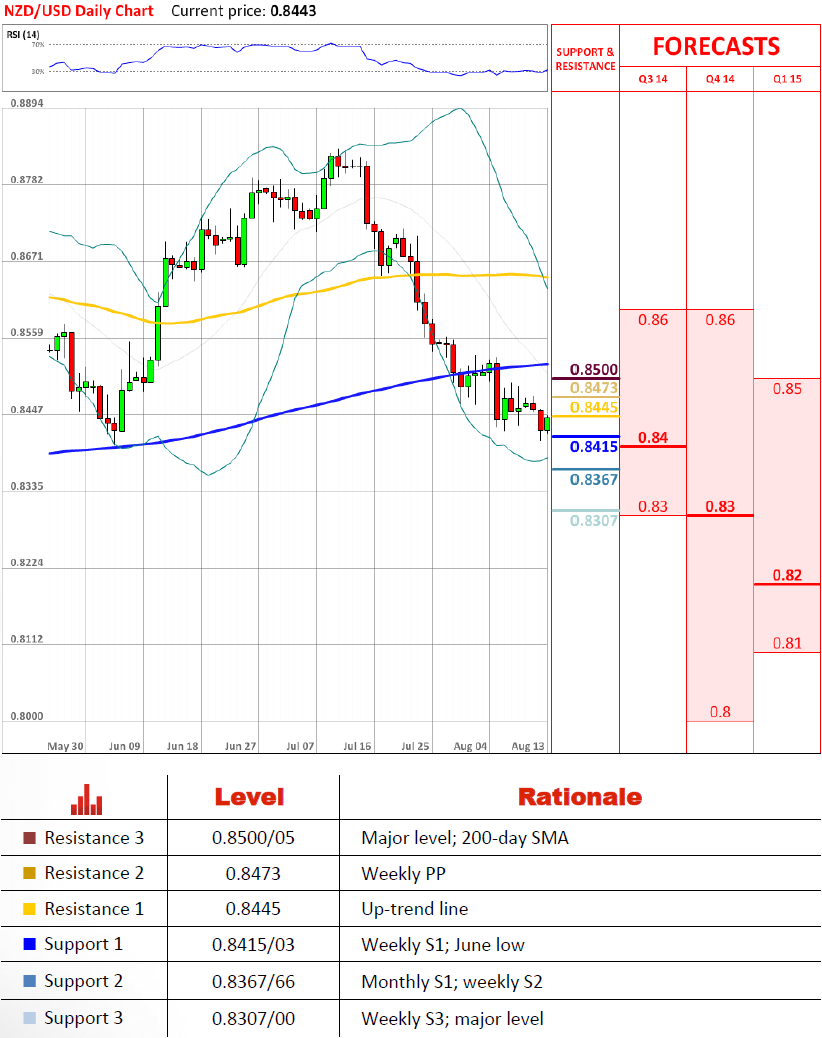Click the RSI (14) indicator label
822x1038 pixels.
[x=23, y=34]
